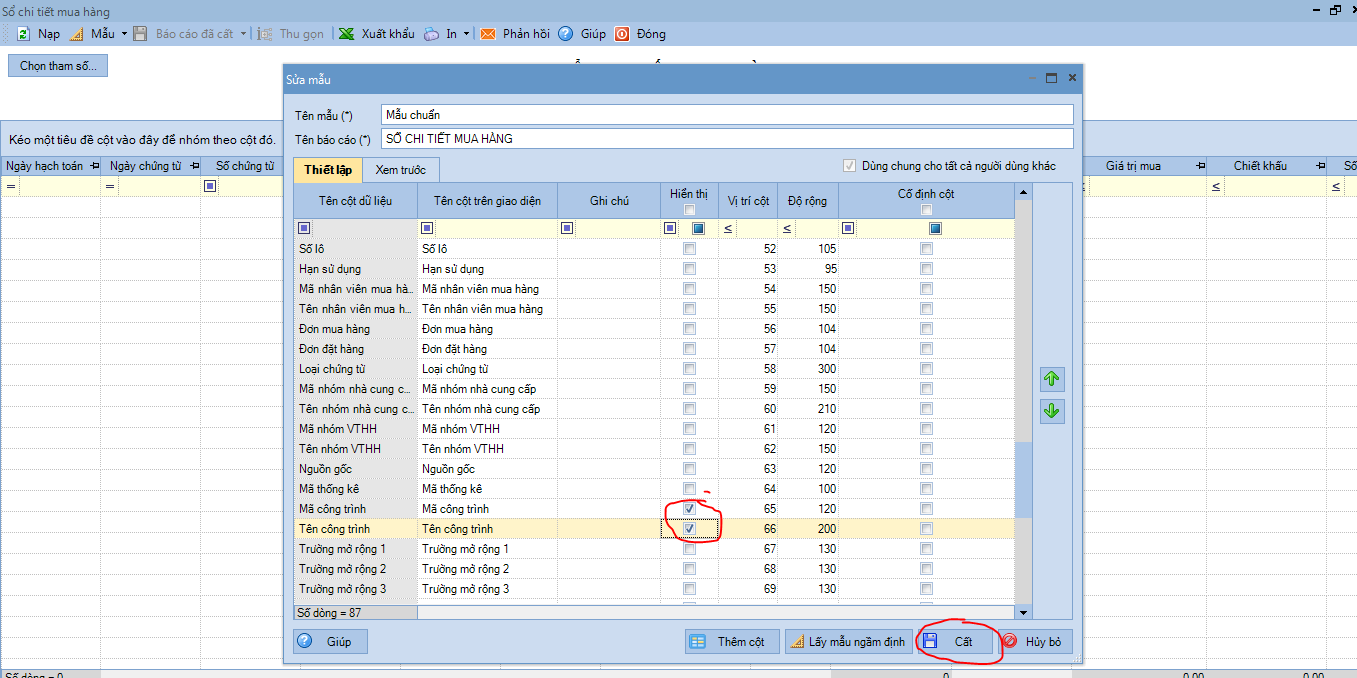This screenshot has height=678, width=1357.
Task: Pin the Ngày hạch toán column in background grid
Action: pos(95,166)
